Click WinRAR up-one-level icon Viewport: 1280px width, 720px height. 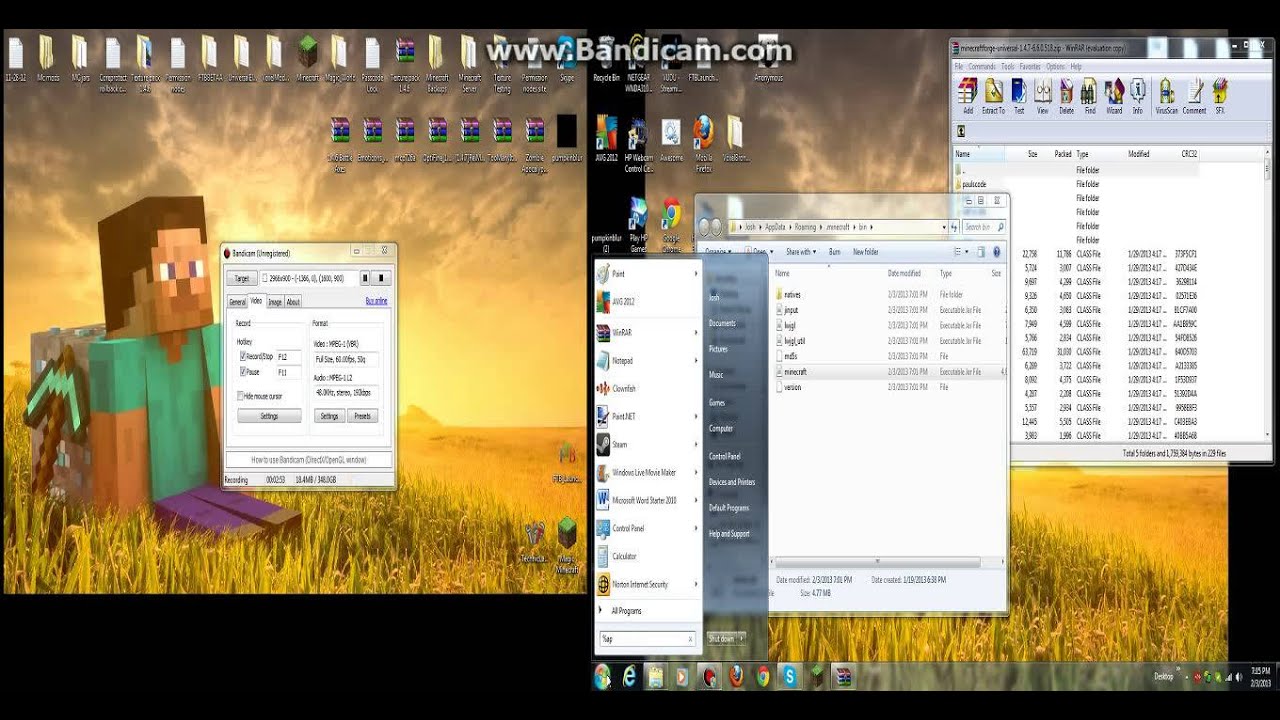point(961,131)
